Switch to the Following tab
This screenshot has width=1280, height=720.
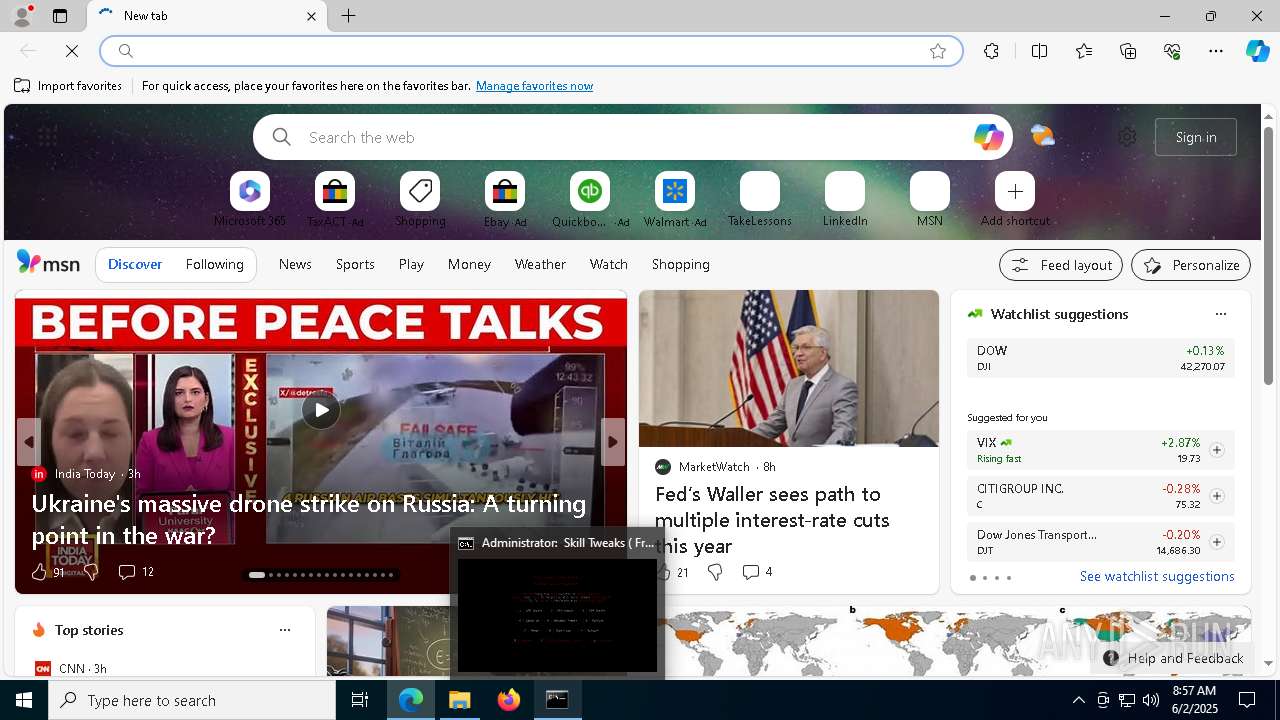pyautogui.click(x=214, y=264)
